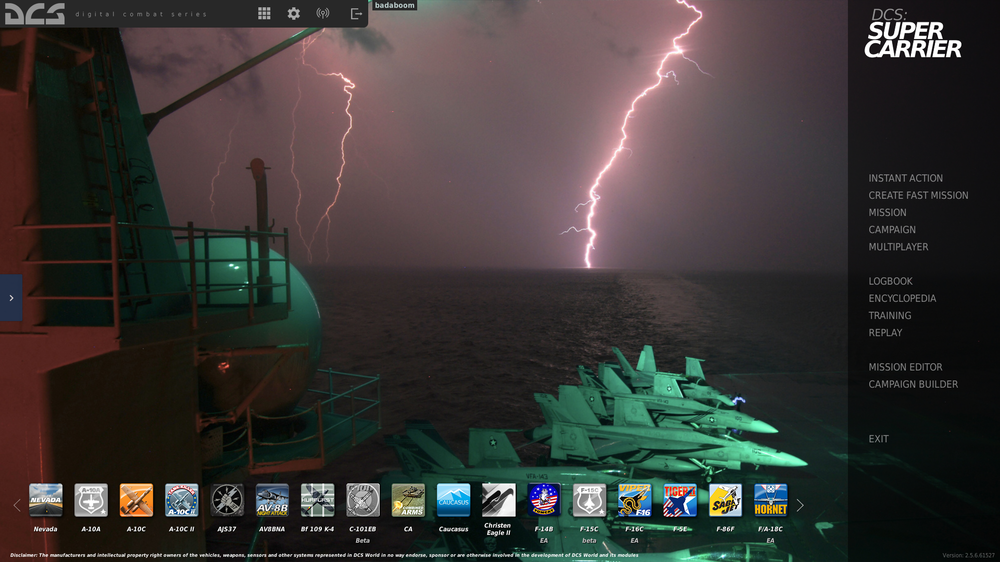Click the broadcast signal icon in top bar
The width and height of the screenshot is (1000, 562).
point(323,13)
